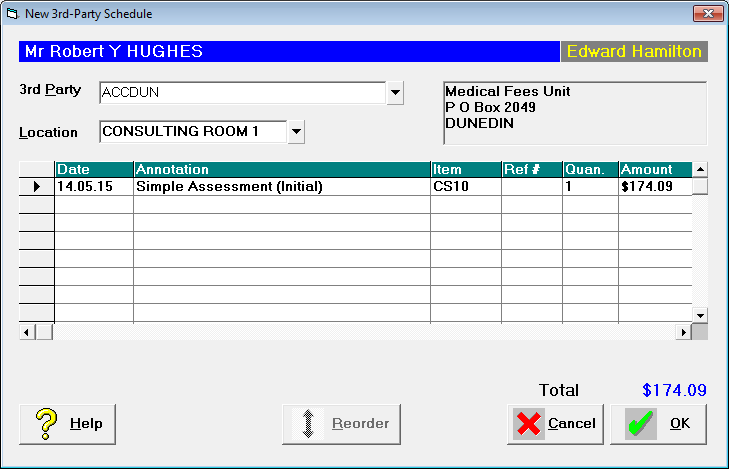Click the Amount column header

pyautogui.click(x=656, y=169)
